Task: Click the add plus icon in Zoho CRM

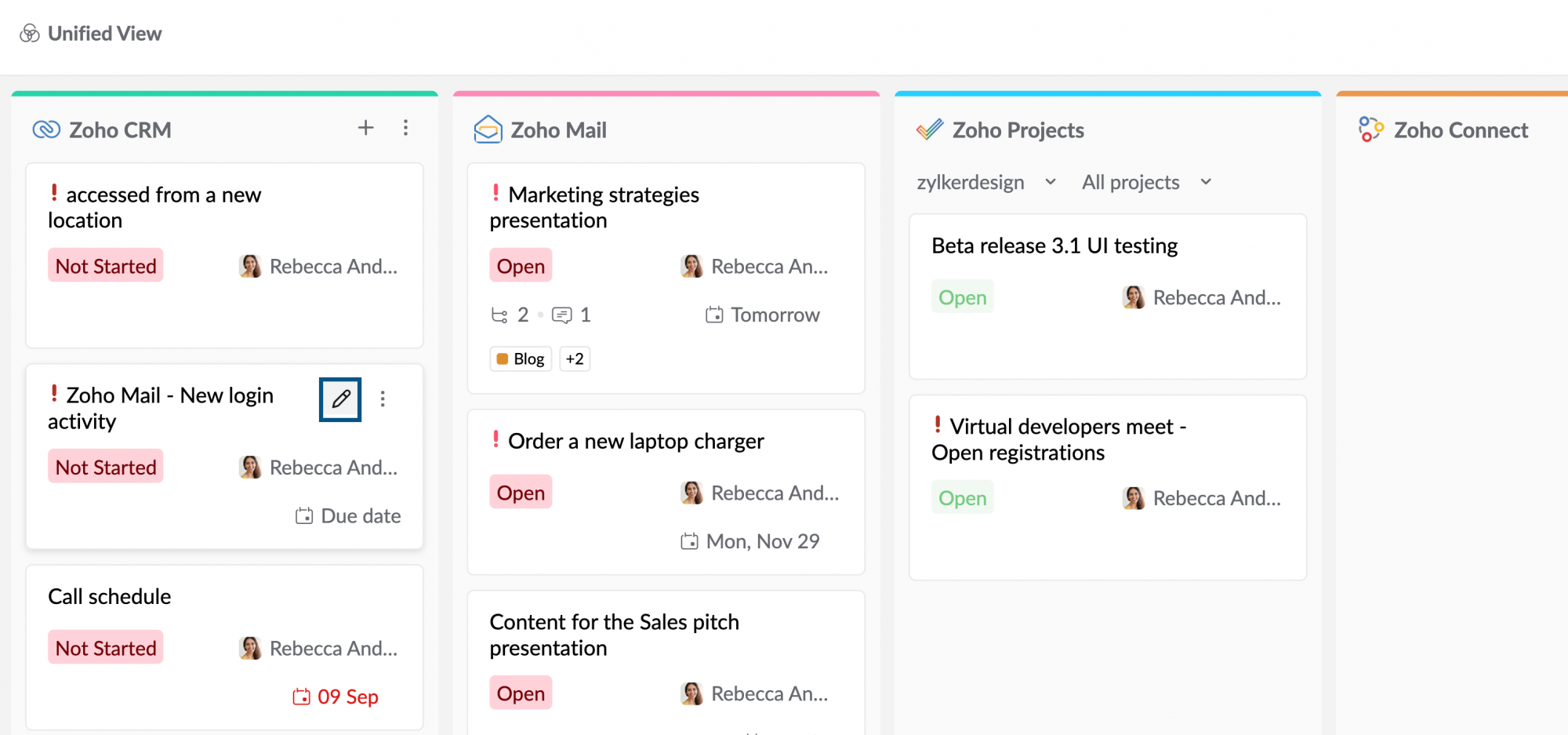Action: [x=365, y=128]
